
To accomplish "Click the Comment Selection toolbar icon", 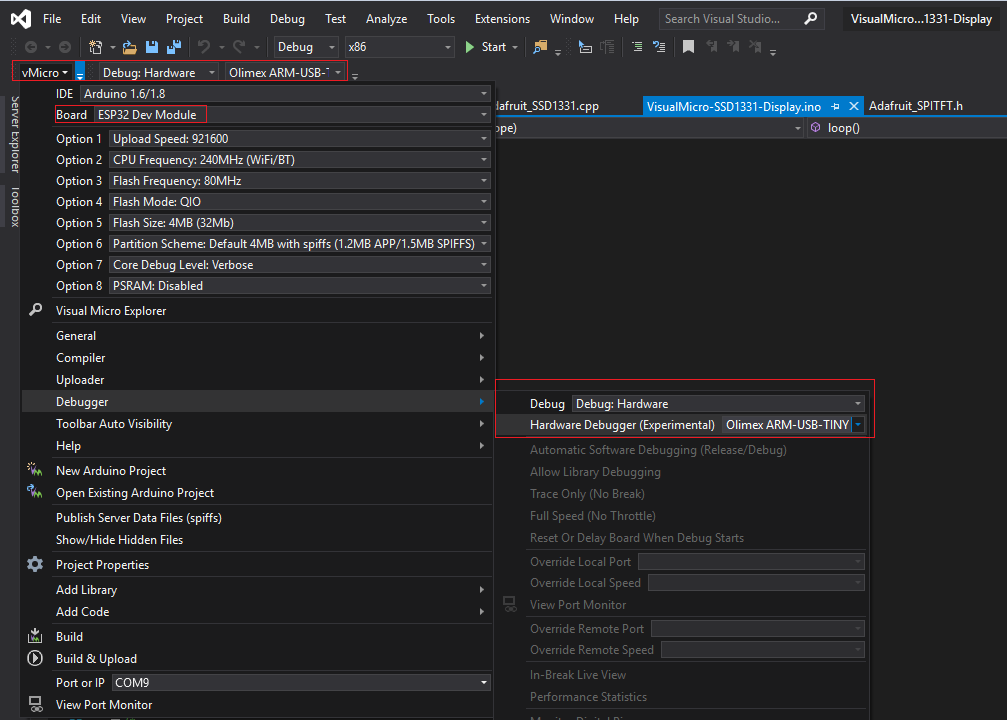I will click(659, 47).
